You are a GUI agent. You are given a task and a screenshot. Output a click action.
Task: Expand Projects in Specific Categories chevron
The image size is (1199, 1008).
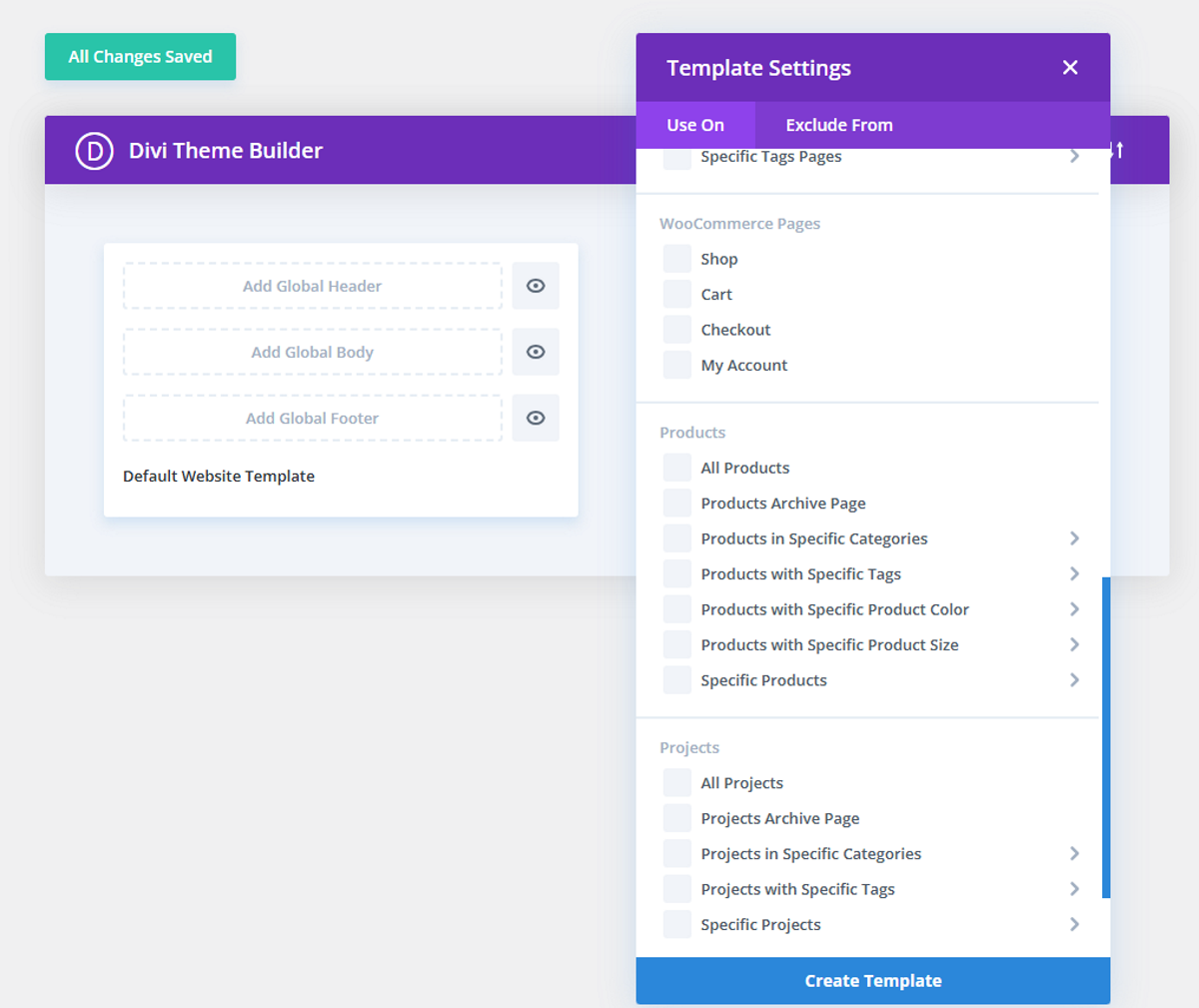click(1074, 853)
